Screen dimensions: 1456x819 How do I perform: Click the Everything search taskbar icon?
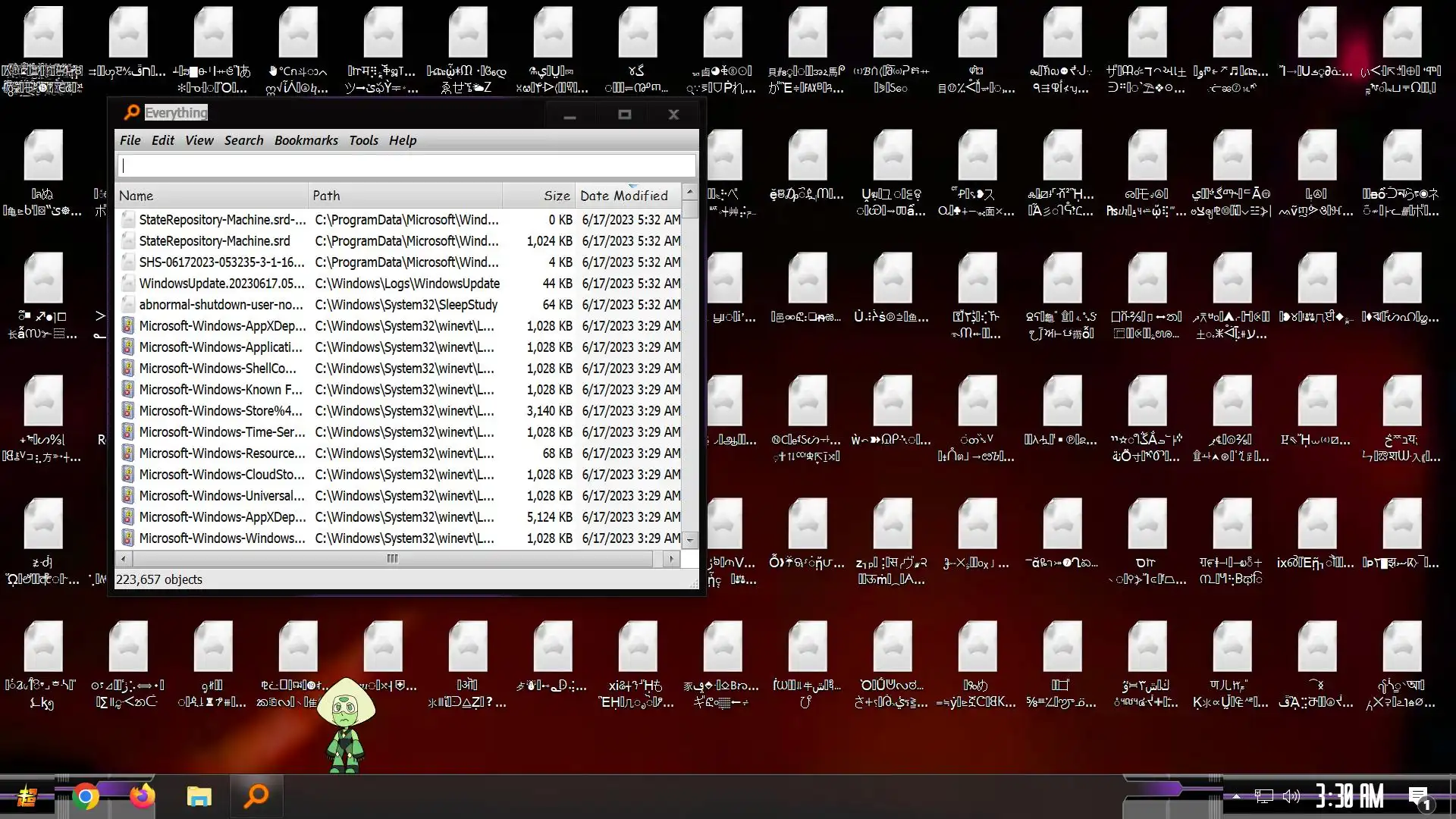coord(256,796)
